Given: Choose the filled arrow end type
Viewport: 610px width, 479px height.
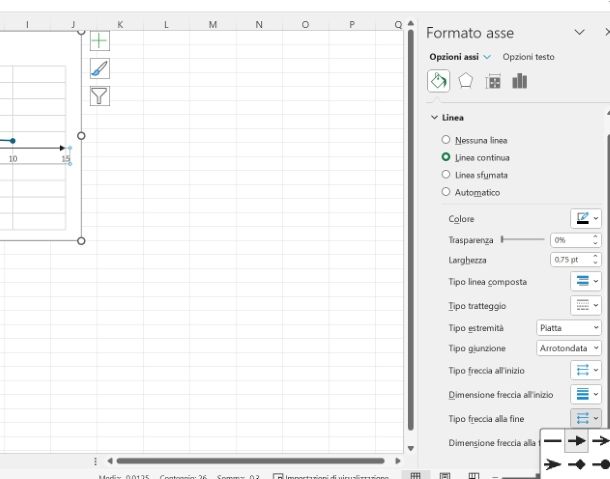Looking at the screenshot, I should click(x=577, y=441).
